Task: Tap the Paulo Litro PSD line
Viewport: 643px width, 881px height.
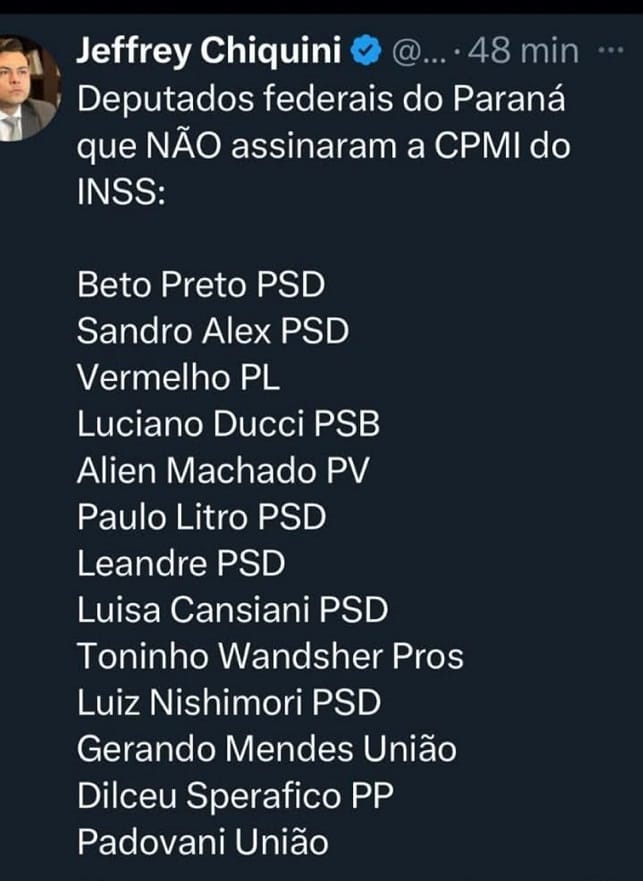Action: (201, 517)
